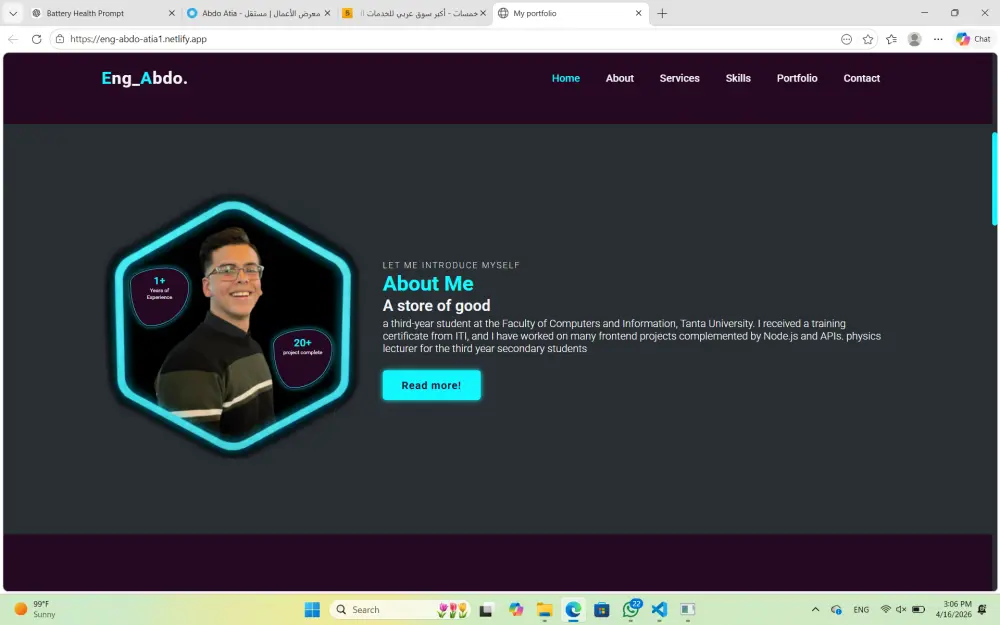Click the "A store of good" subheading
The height and width of the screenshot is (625, 1000).
[437, 305]
